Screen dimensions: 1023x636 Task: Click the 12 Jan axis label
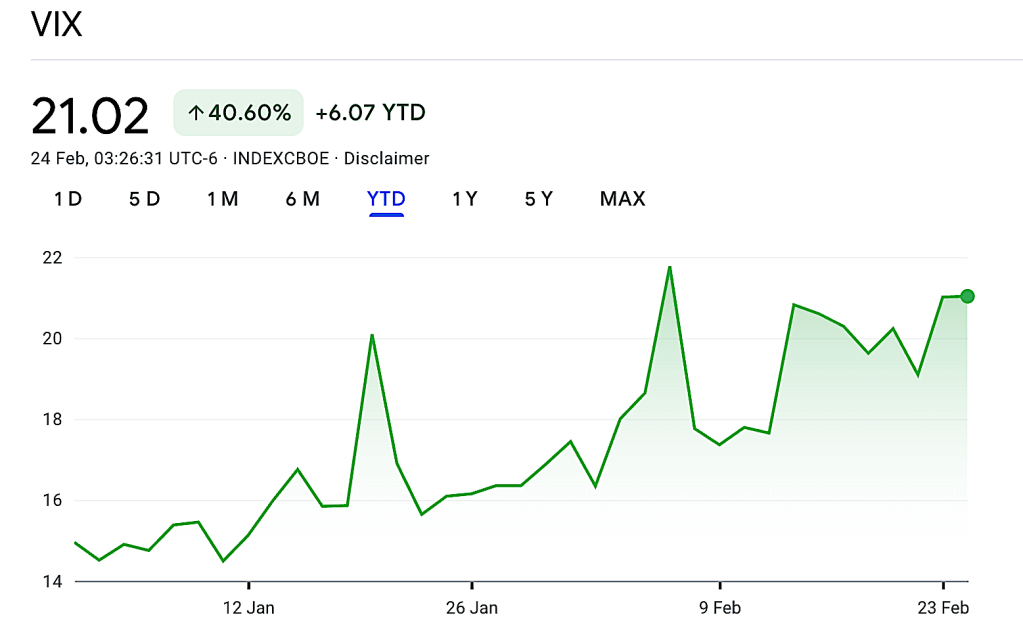(248, 607)
